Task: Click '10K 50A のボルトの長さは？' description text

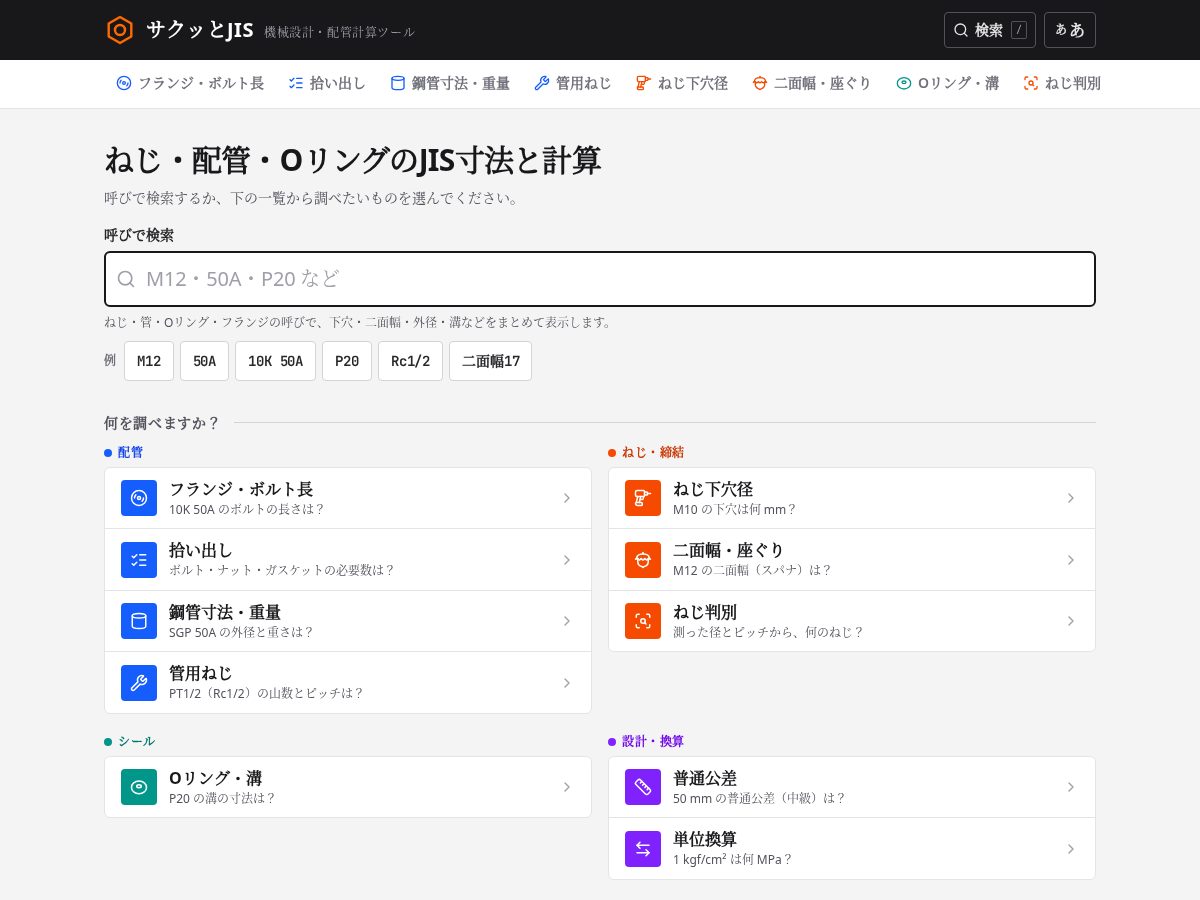Action: pos(247,509)
